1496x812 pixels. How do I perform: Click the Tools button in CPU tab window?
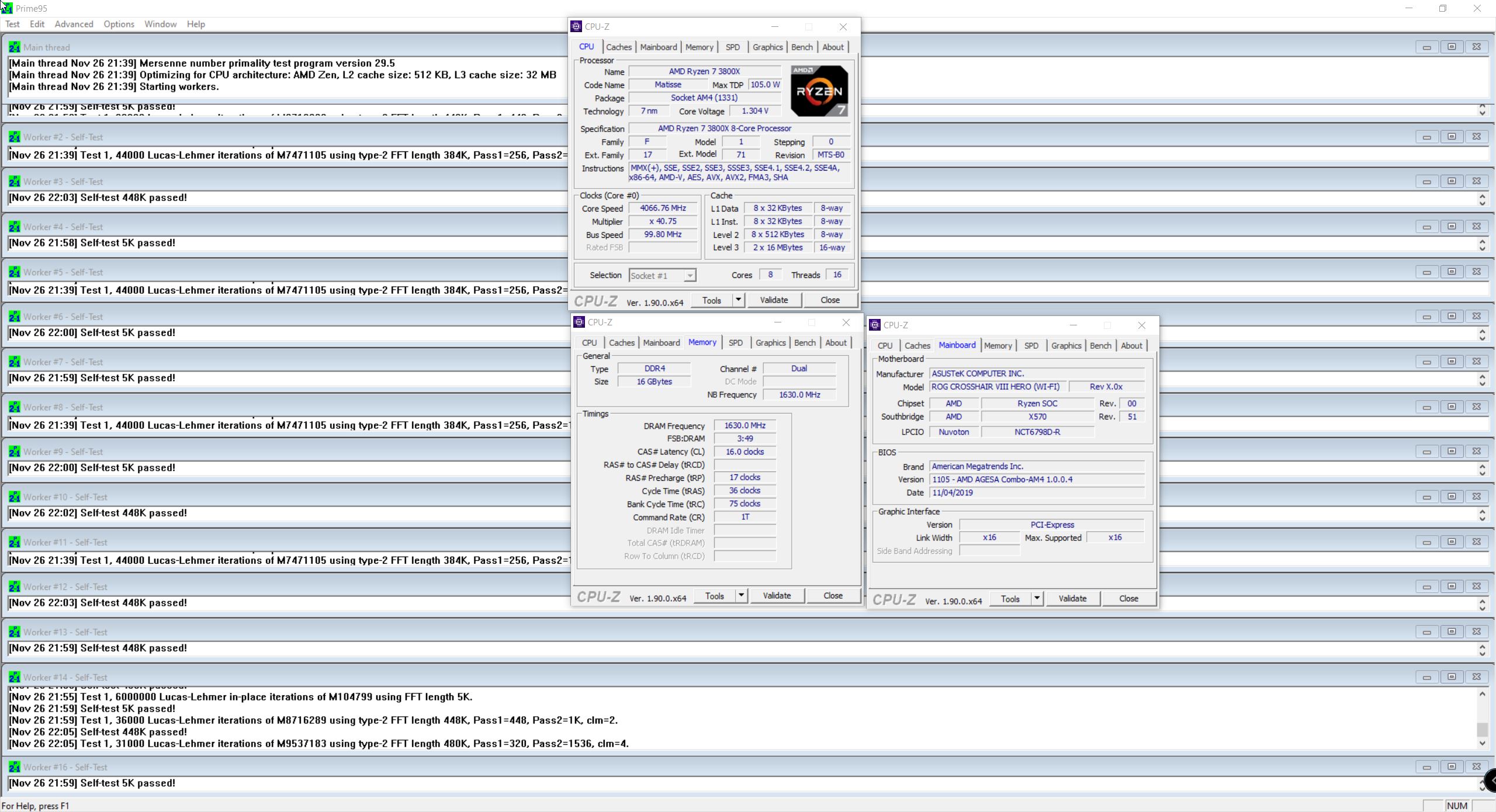pyautogui.click(x=711, y=300)
